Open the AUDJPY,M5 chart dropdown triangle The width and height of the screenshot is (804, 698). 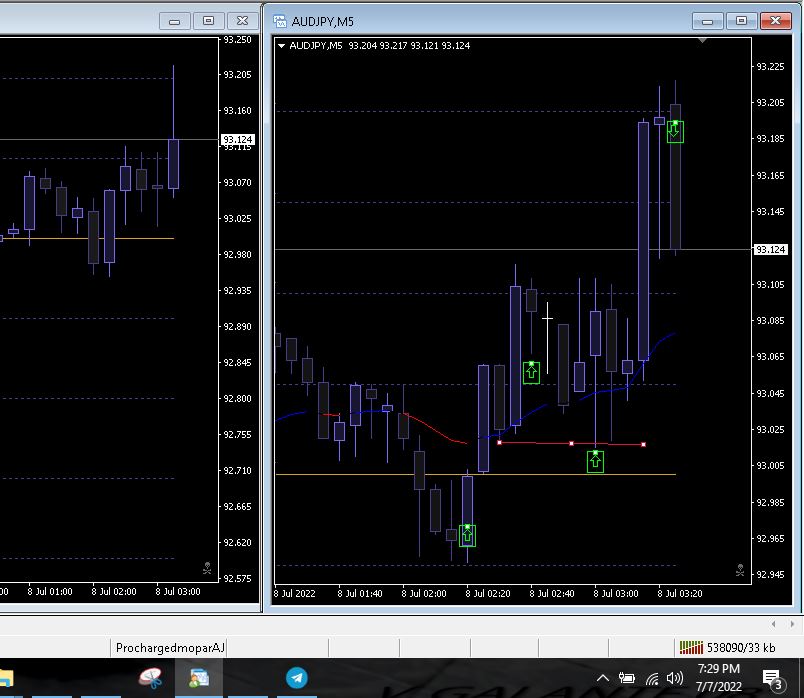[x=282, y=46]
